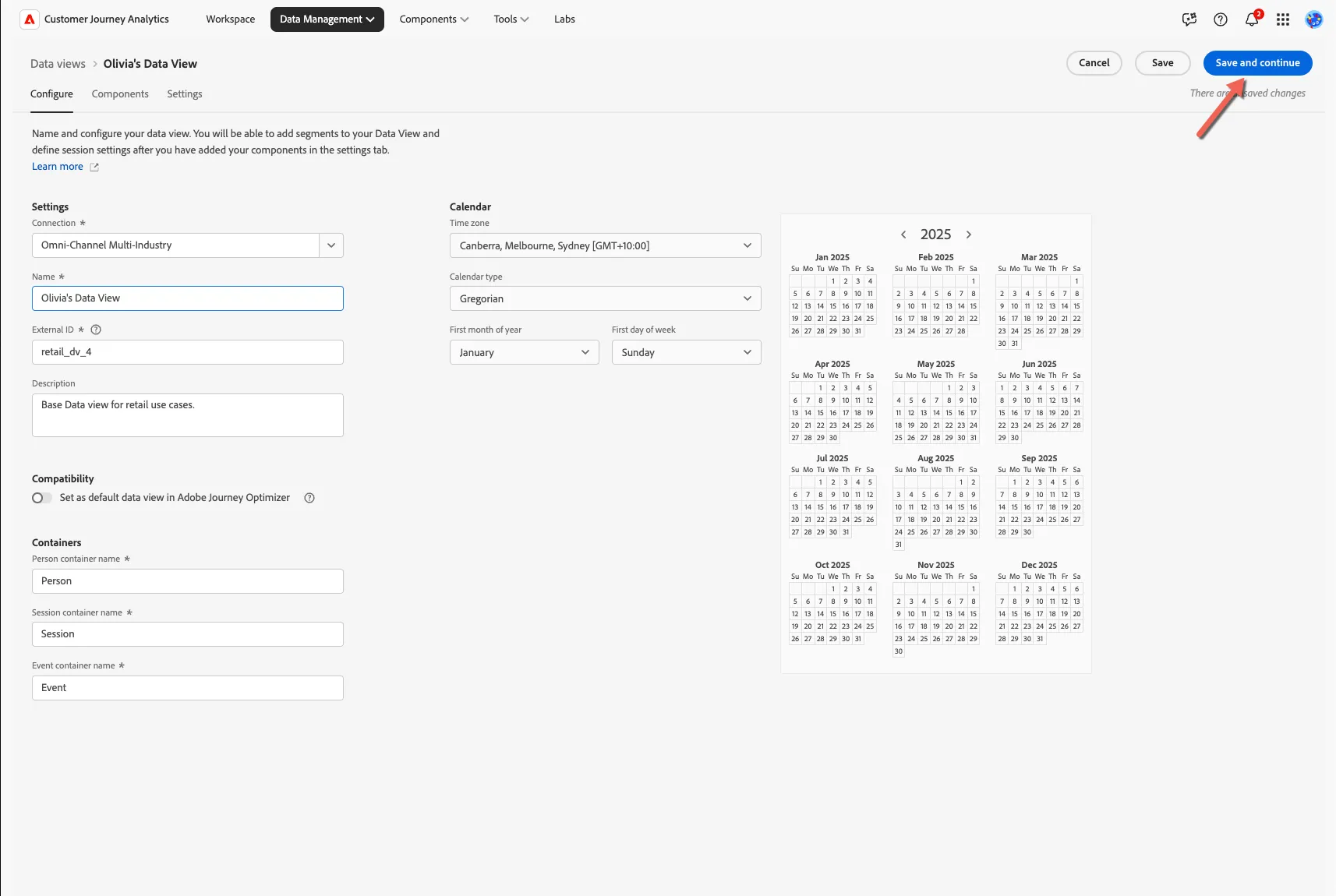Open the Calendar type dropdown

(606, 298)
